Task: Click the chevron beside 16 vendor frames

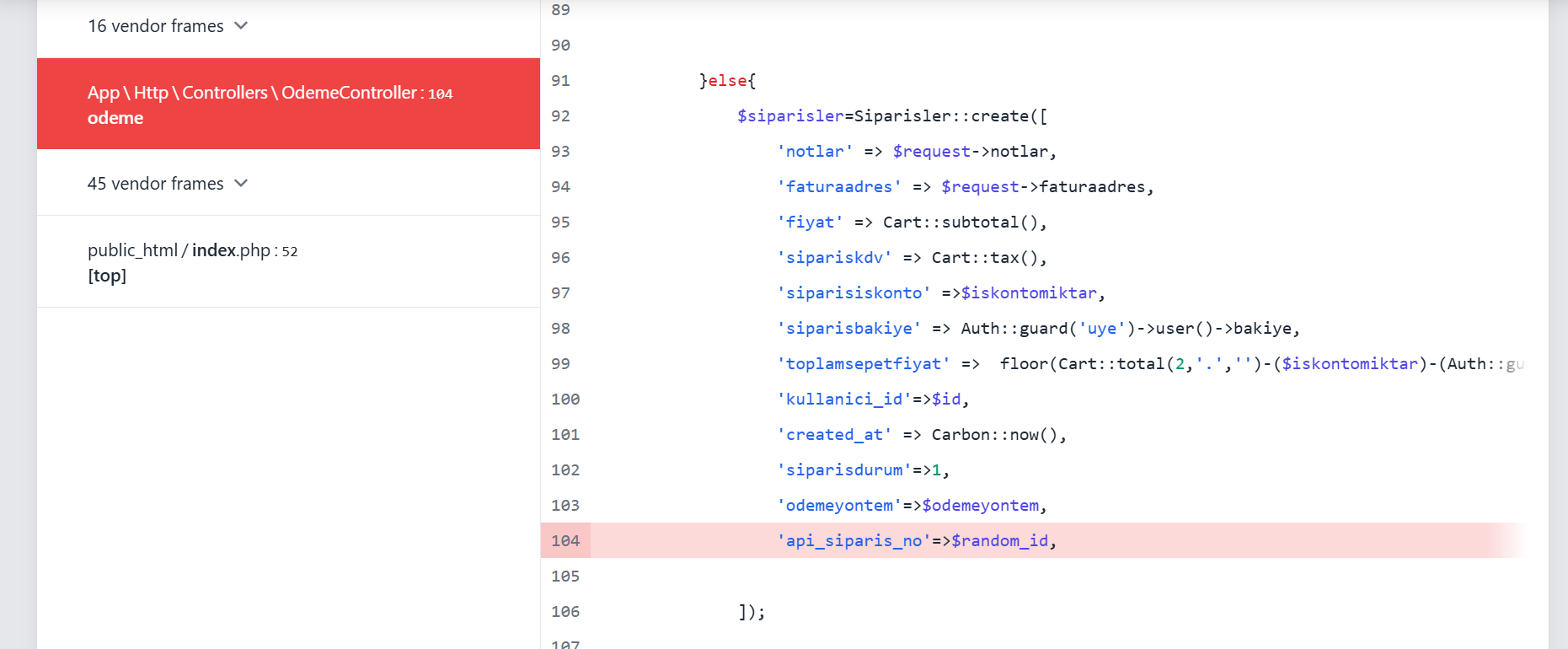Action: (241, 26)
